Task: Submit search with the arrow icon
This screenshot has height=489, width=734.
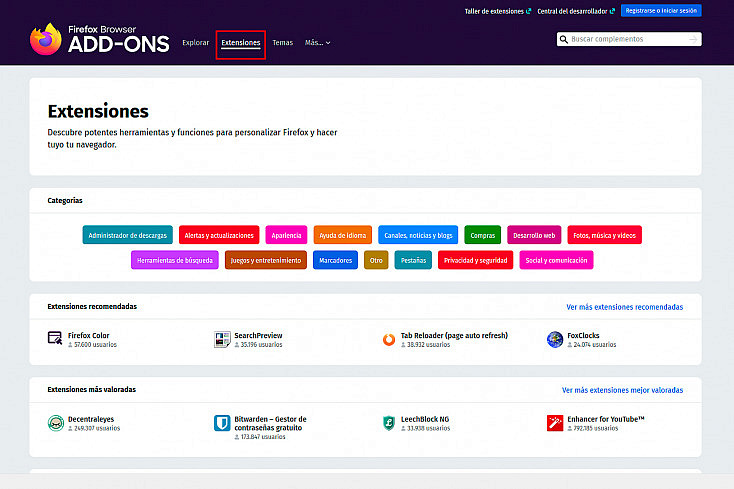Action: [x=693, y=39]
